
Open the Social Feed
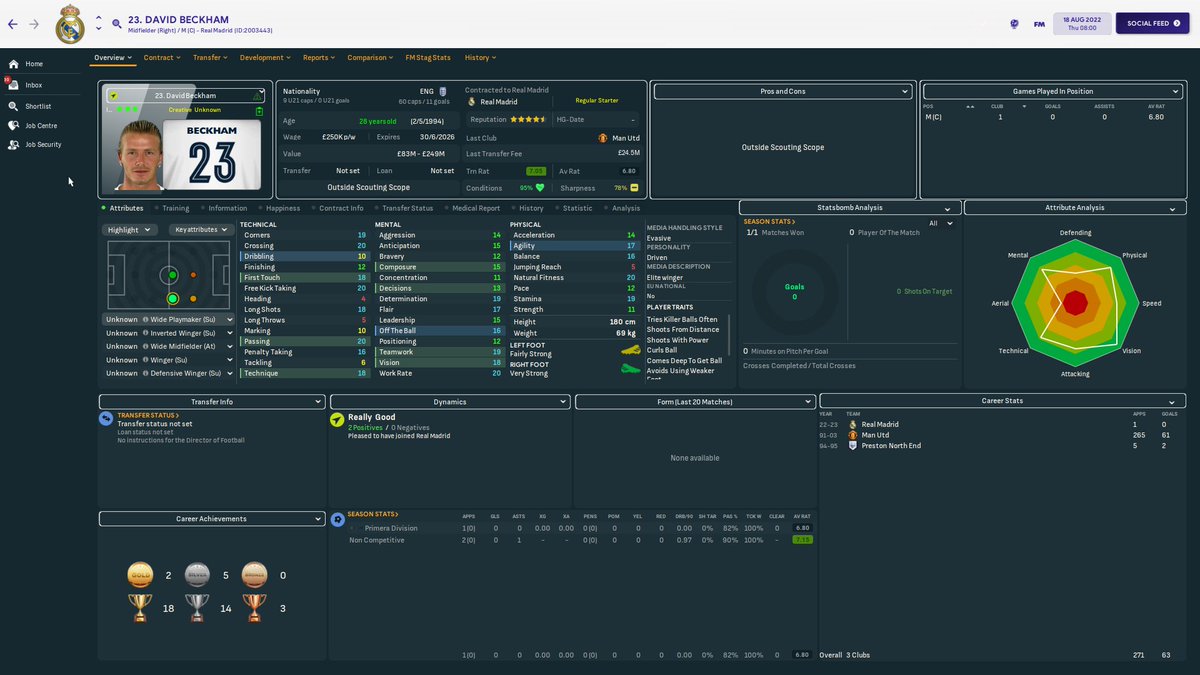pyautogui.click(x=1151, y=21)
